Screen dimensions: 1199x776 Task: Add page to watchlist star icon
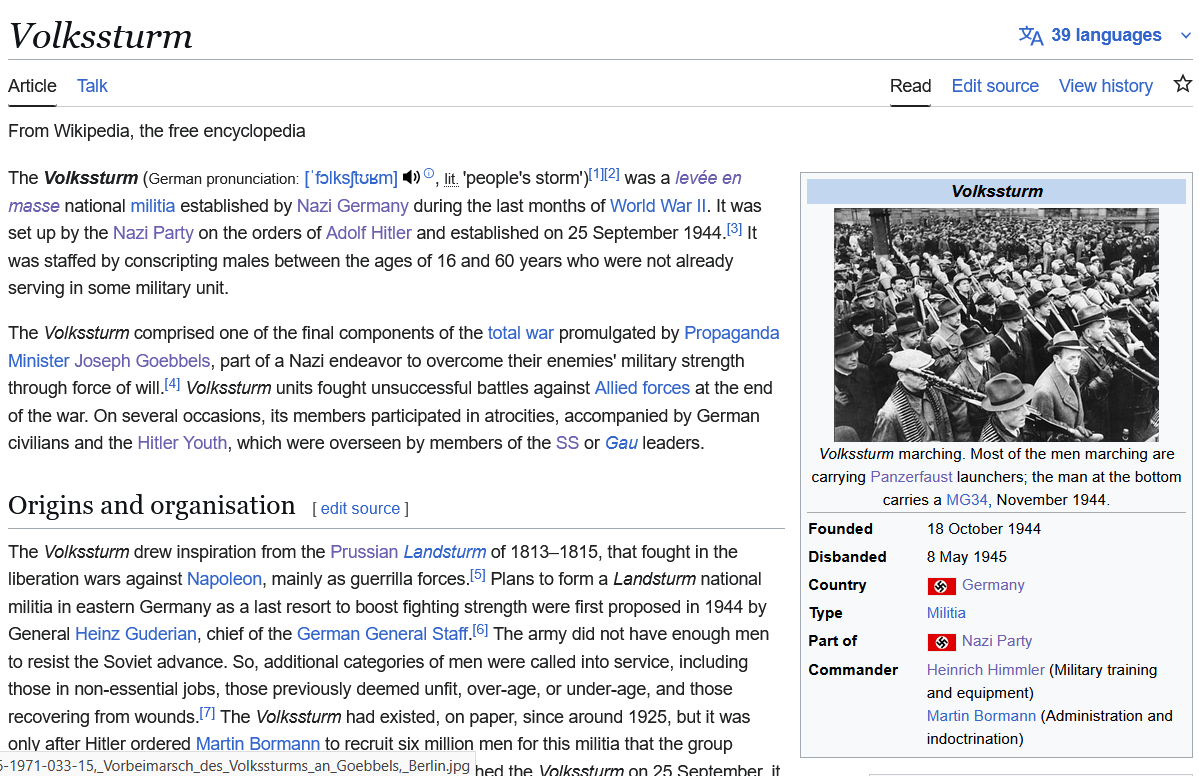point(1182,83)
